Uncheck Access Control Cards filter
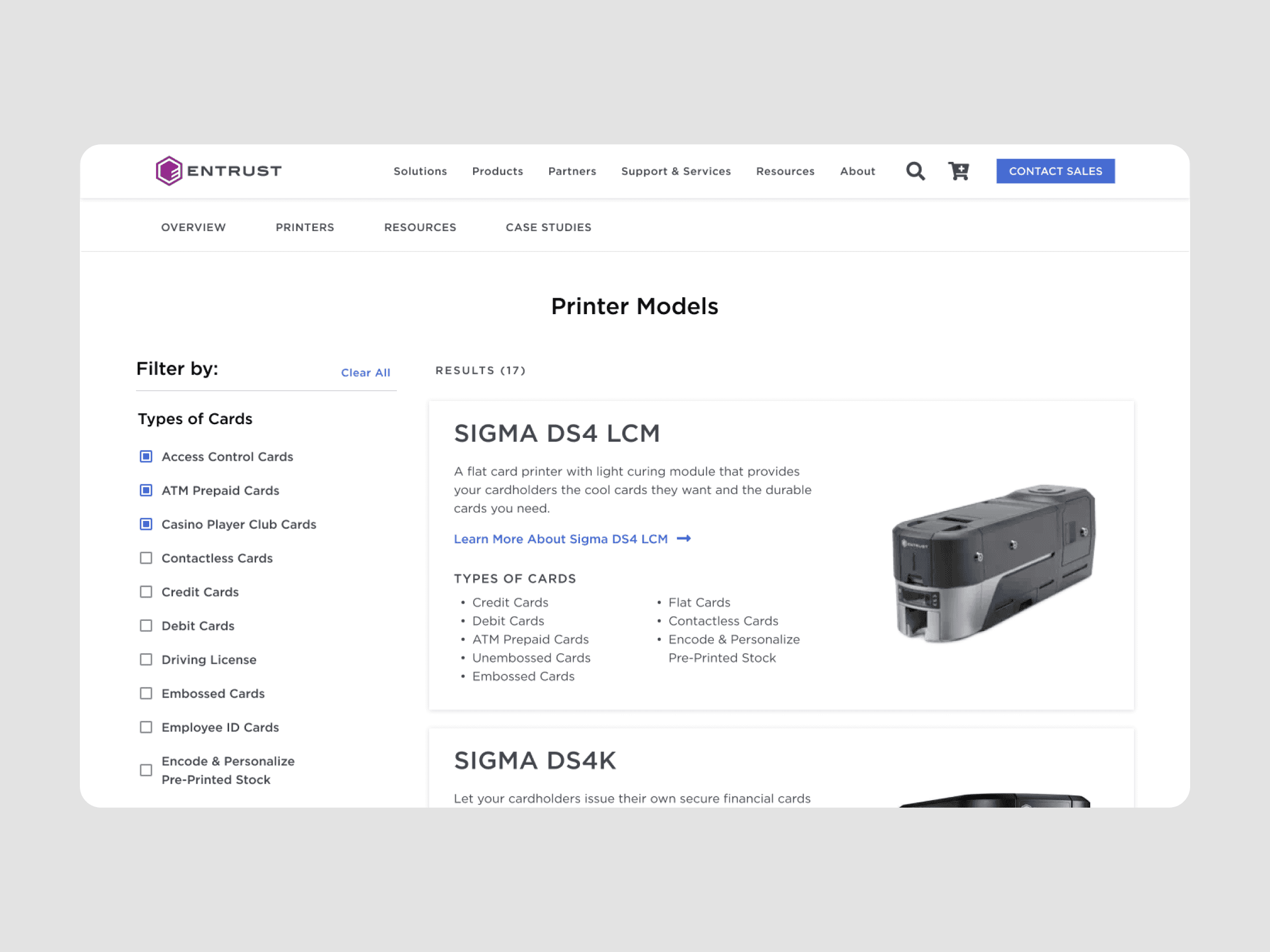The image size is (1270, 952). [146, 457]
